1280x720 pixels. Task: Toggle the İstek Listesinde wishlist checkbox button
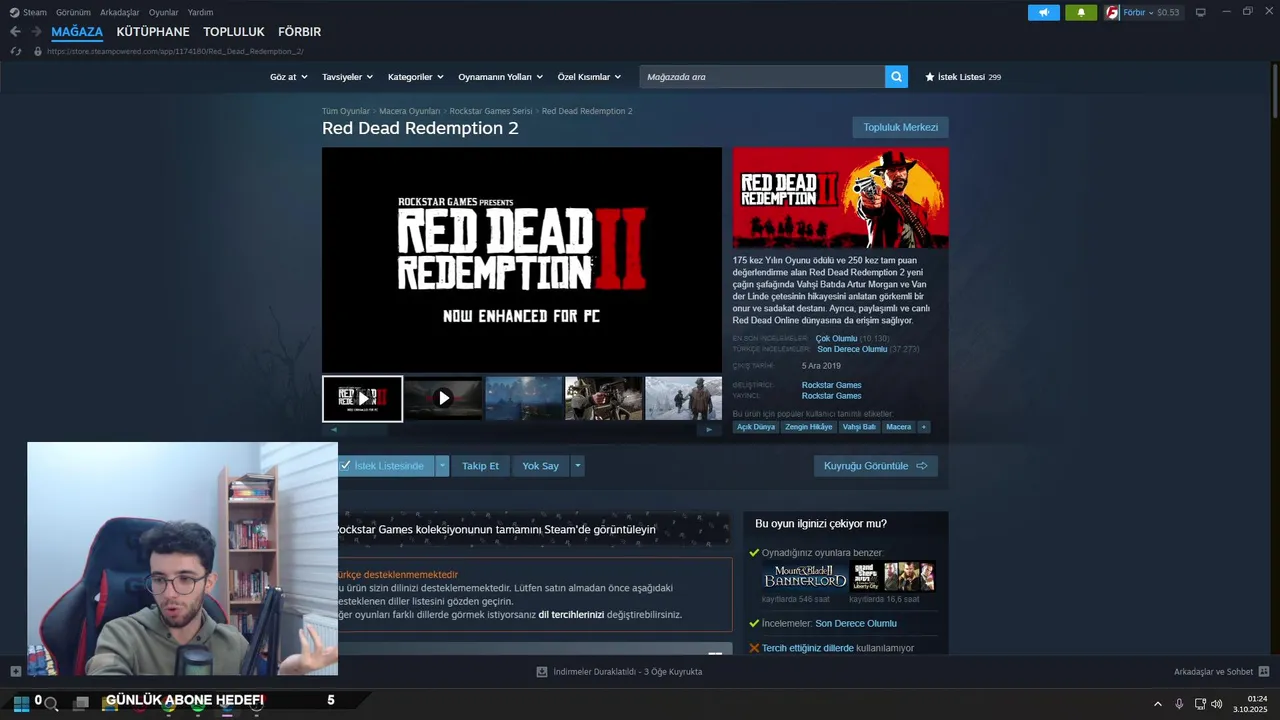tap(380, 466)
